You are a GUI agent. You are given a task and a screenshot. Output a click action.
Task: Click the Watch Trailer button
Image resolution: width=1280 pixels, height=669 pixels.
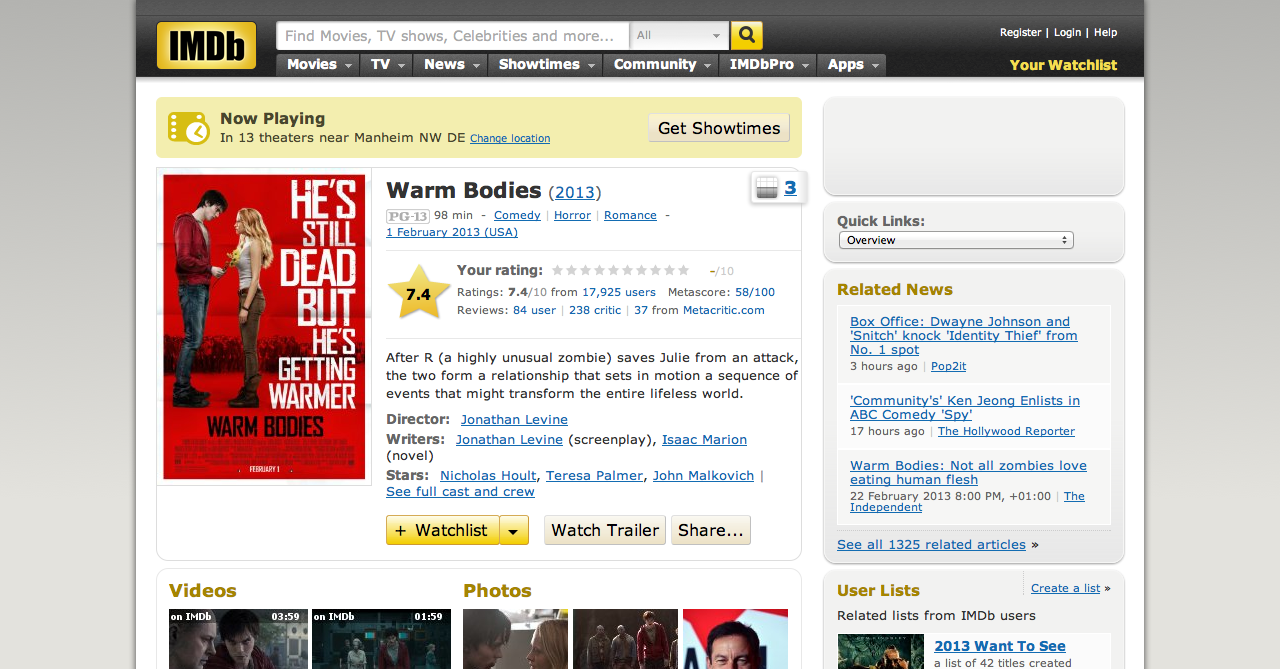605,530
